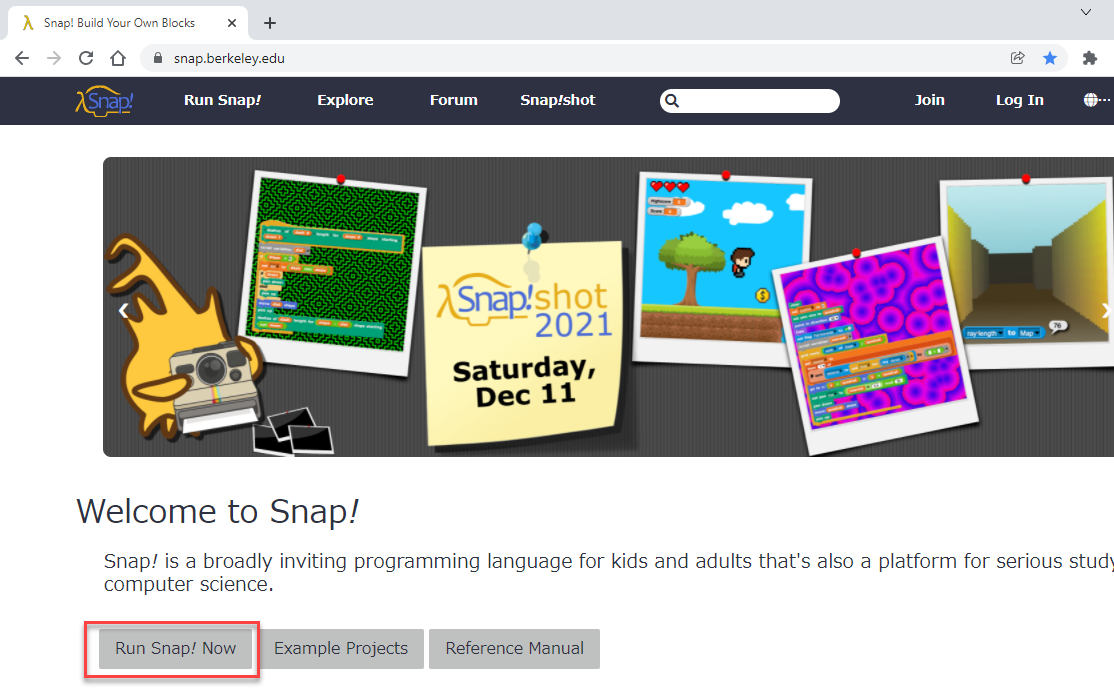Reload the page
Screen dimensions: 1114x691
(x=86, y=58)
